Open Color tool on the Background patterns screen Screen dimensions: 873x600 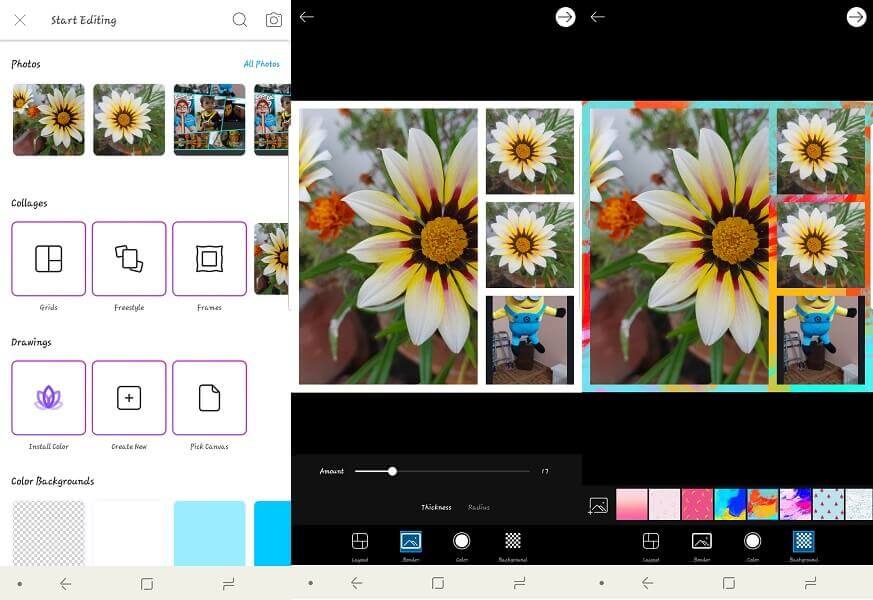pos(753,545)
